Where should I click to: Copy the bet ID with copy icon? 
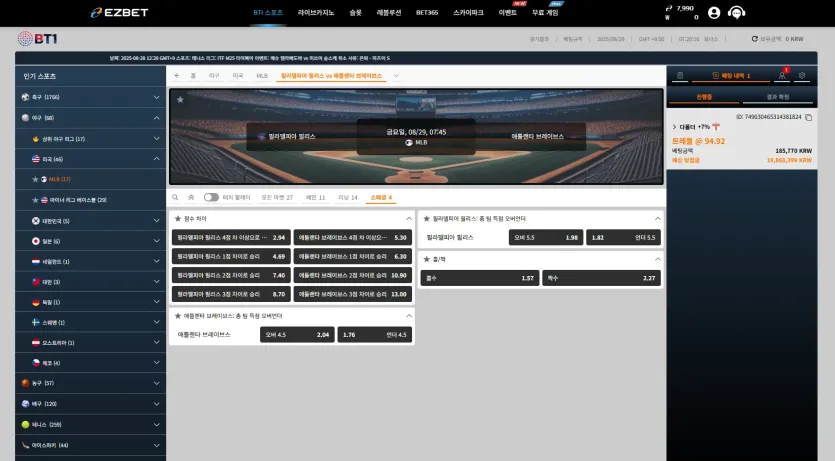pyautogui.click(x=808, y=117)
